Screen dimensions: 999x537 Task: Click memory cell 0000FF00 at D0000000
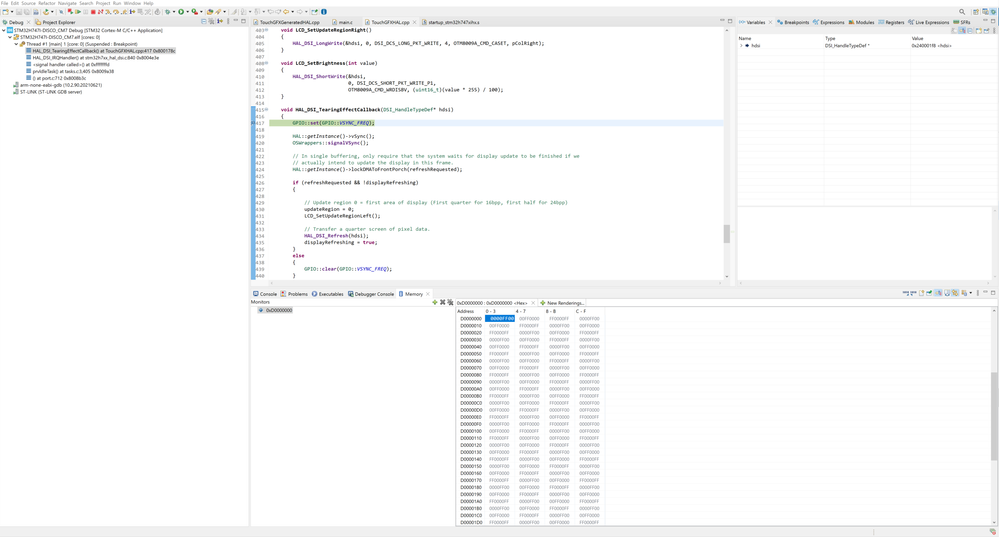pyautogui.click(x=500, y=319)
